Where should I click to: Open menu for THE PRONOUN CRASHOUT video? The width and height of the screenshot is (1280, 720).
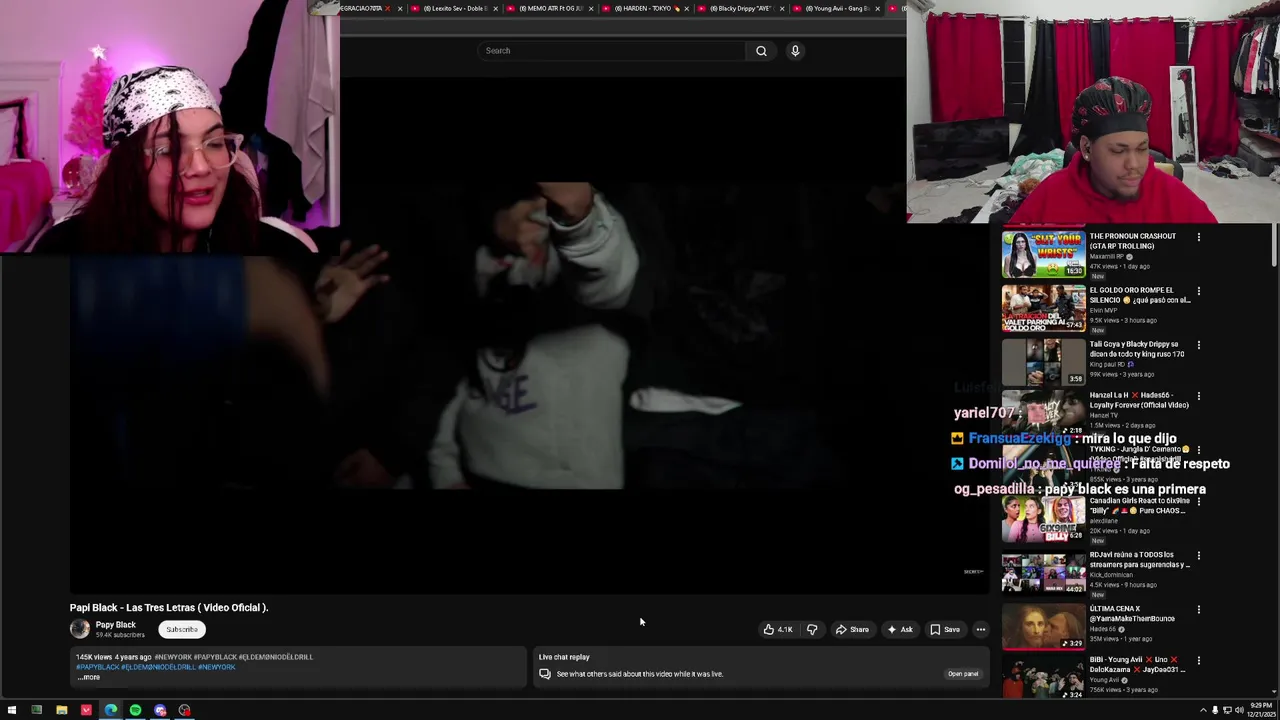1199,238
